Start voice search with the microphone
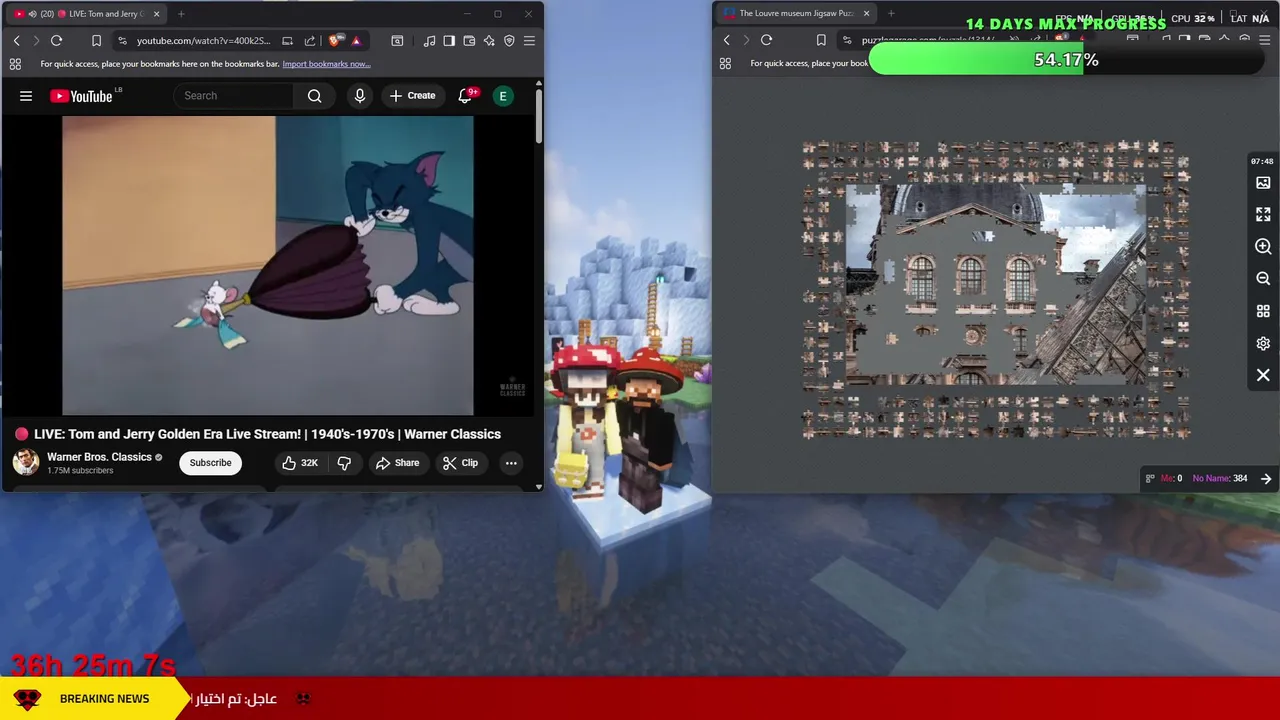 [360, 96]
